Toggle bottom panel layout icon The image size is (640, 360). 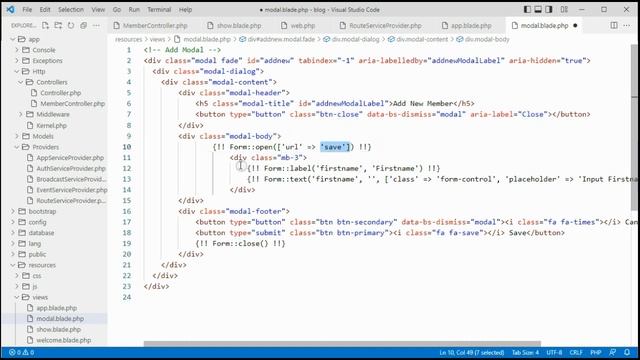(538, 9)
